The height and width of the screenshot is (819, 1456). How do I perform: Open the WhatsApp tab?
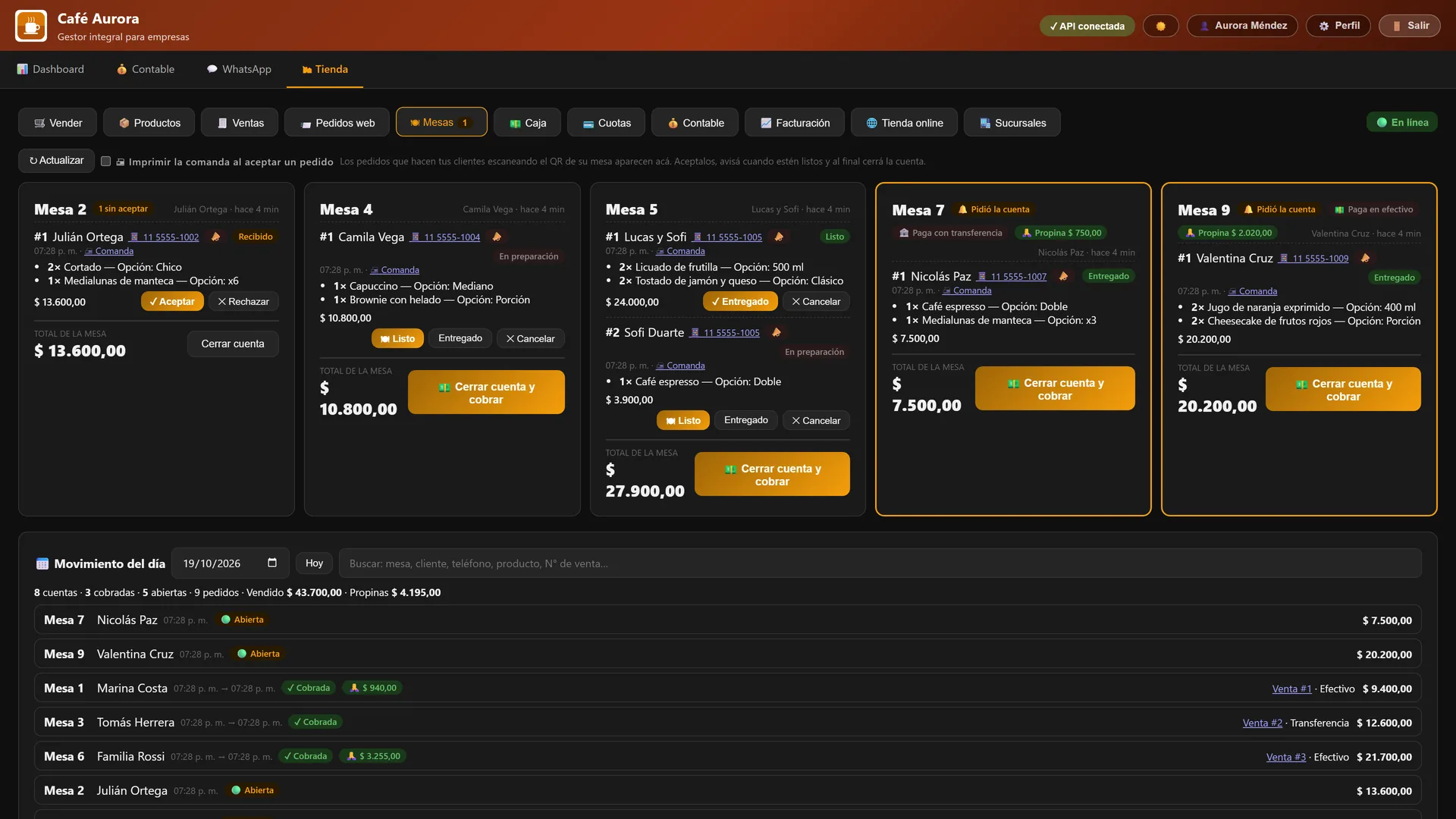(x=239, y=69)
